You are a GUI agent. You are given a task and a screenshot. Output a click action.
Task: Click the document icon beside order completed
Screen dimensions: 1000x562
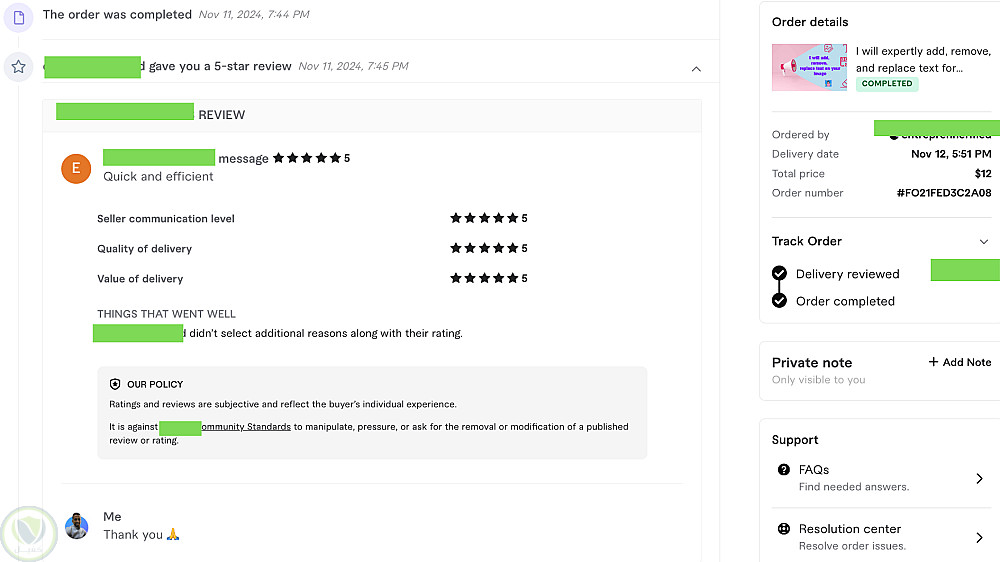[x=18, y=15]
